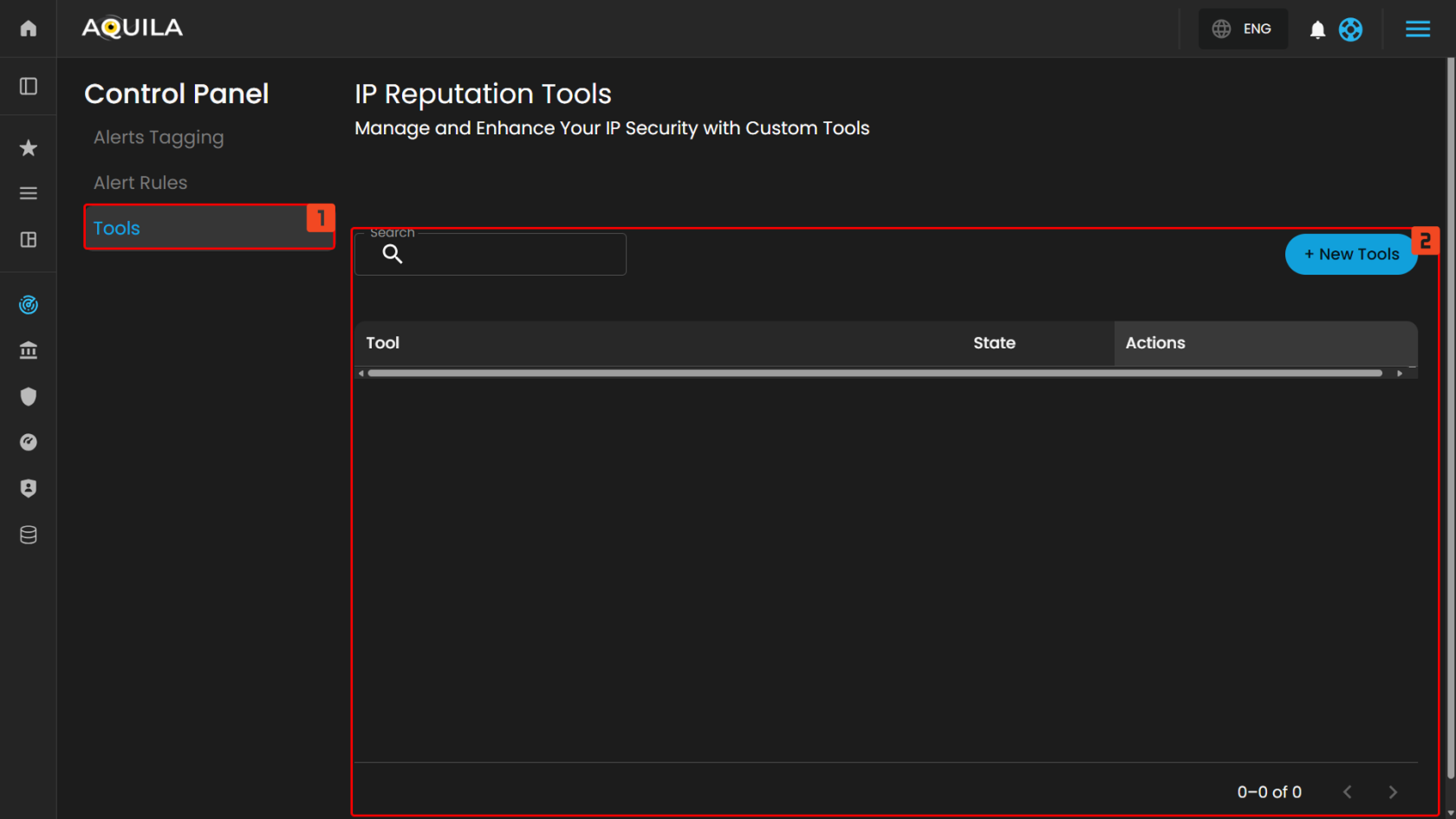The height and width of the screenshot is (819, 1456).
Task: Toggle the sidebar panel layout icon
Action: [29, 86]
